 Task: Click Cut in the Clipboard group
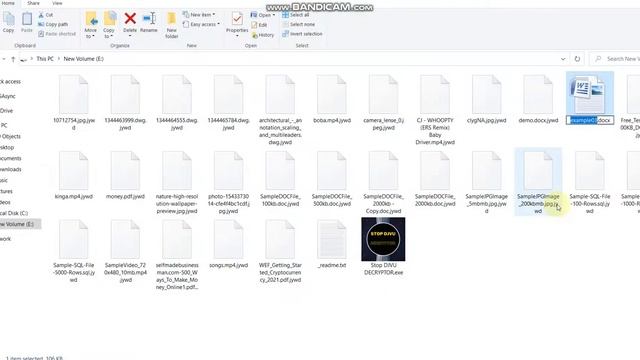[x=46, y=15]
